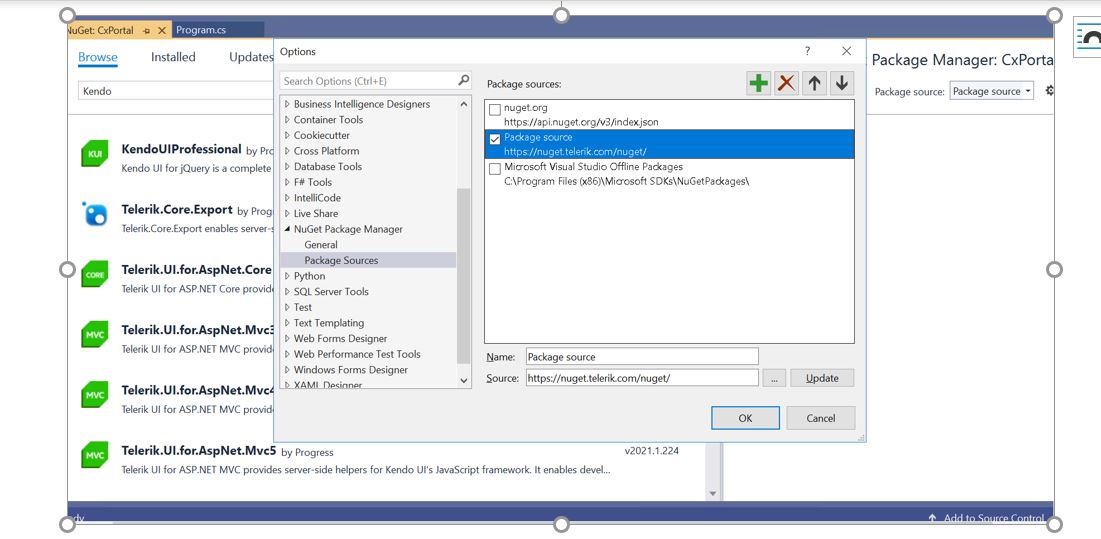Enable Microsoft Visual Studio Offline Packages checkbox
1101x539 pixels.
(495, 168)
